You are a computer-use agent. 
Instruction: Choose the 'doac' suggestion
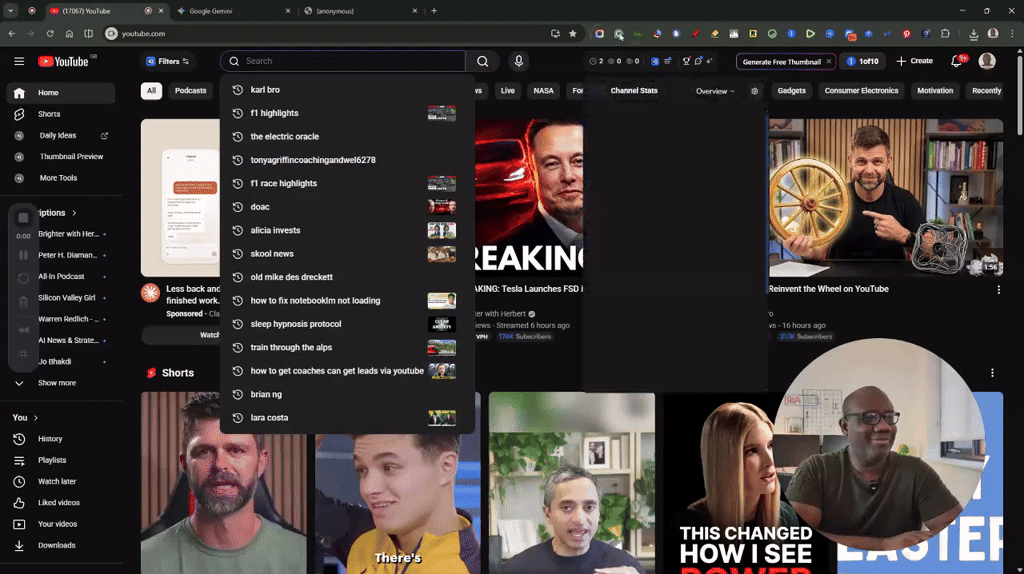347,207
